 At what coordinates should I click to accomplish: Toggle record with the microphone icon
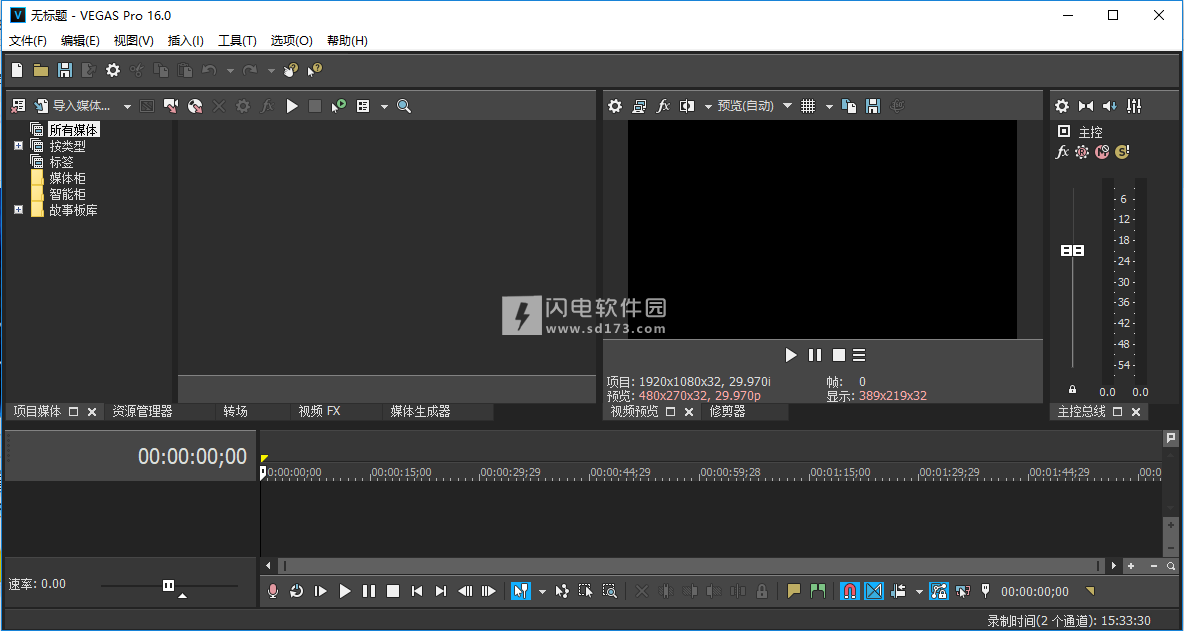pos(273,591)
